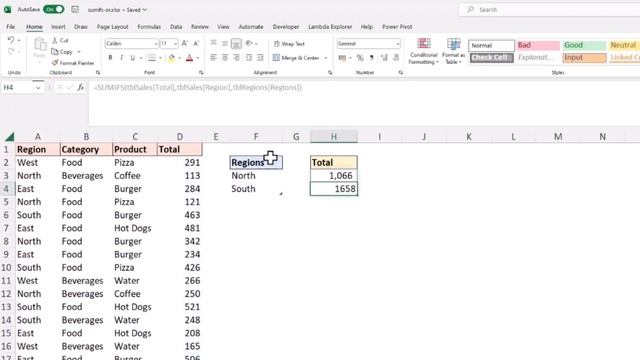This screenshot has width=640, height=360.
Task: Decrease indent icon
Action: tap(249, 58)
